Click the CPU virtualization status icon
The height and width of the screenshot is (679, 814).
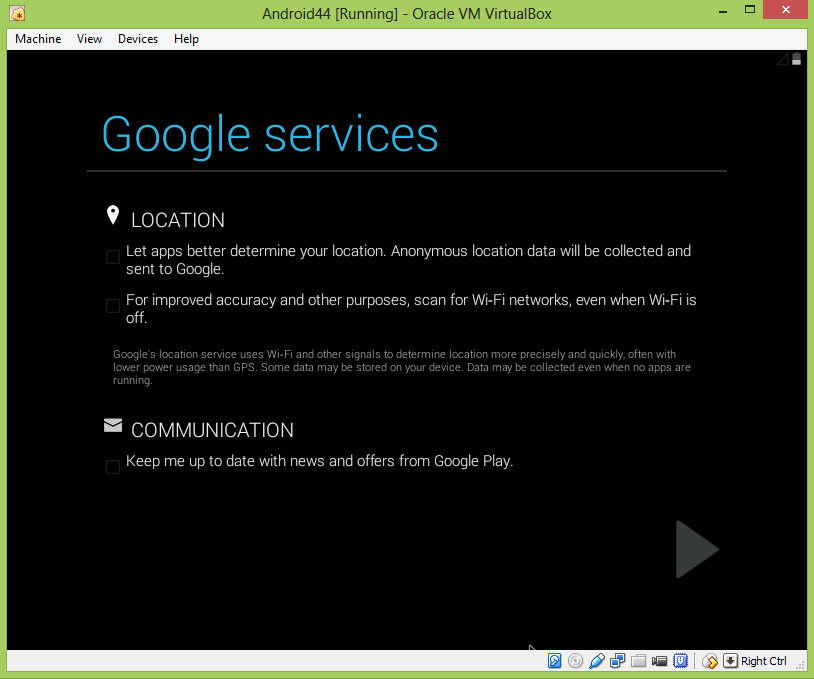(681, 661)
